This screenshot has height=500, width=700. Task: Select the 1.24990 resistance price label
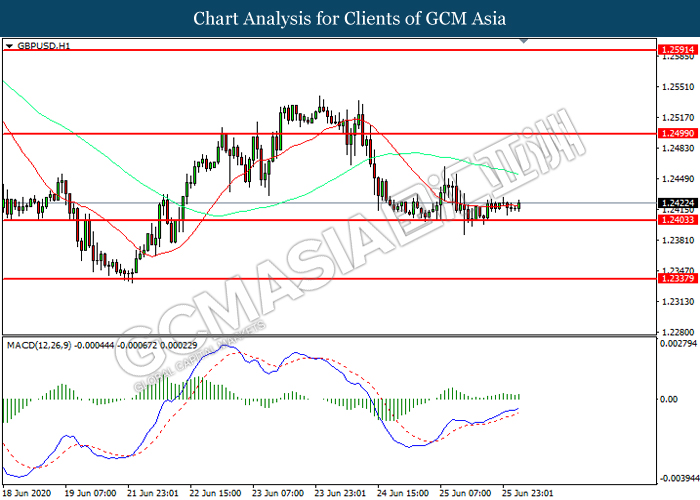(678, 133)
